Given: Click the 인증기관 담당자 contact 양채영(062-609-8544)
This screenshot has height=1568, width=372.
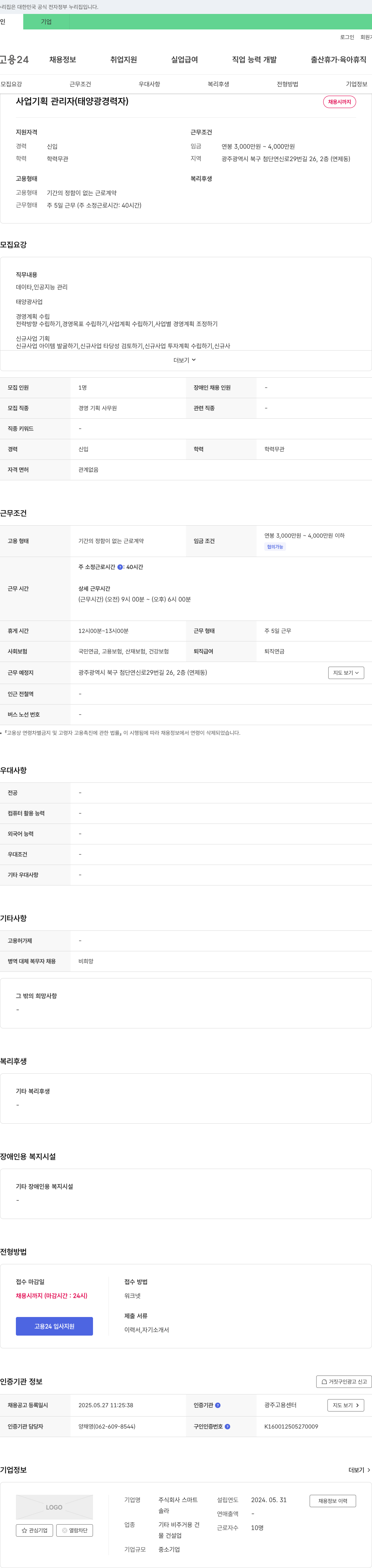Looking at the screenshot, I should [x=107, y=1426].
